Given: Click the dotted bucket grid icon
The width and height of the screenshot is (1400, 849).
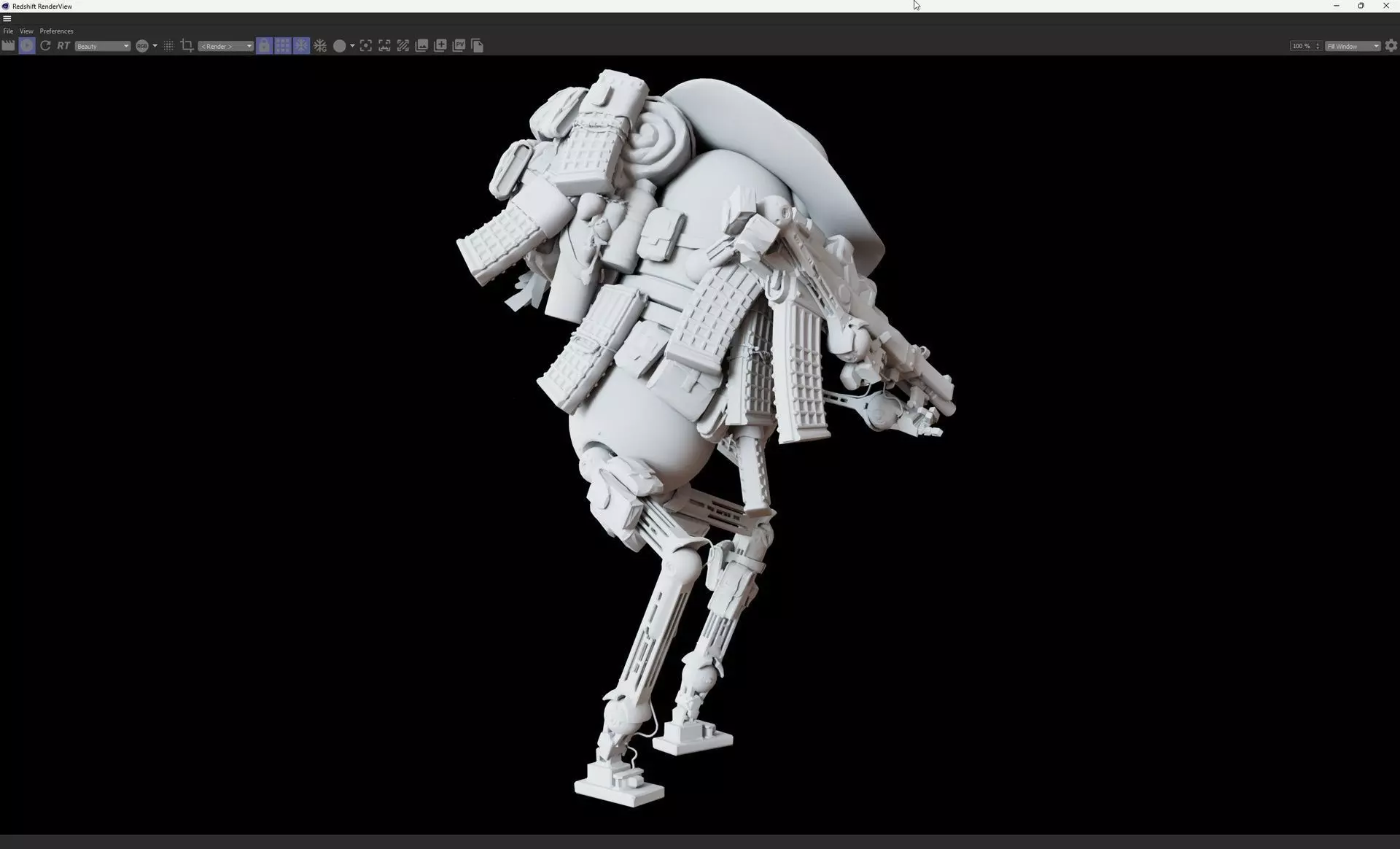Looking at the screenshot, I should 168,46.
